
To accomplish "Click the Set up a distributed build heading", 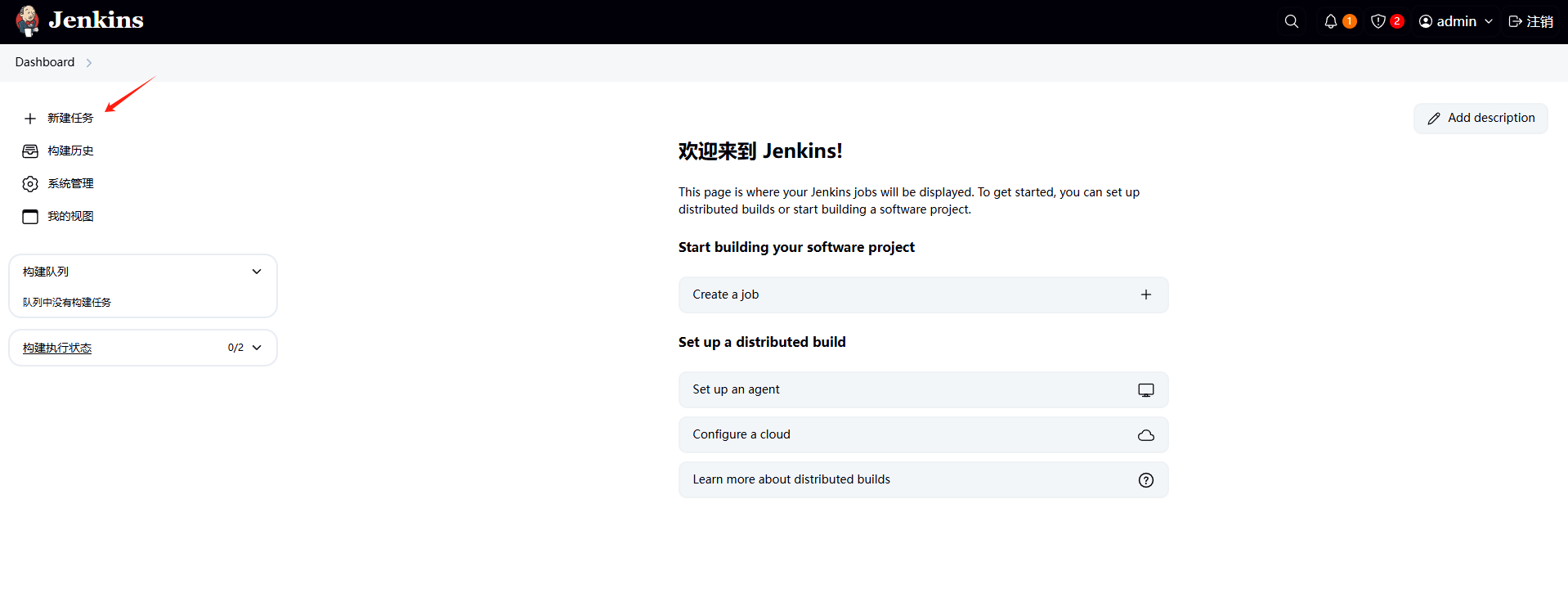I will [x=762, y=342].
